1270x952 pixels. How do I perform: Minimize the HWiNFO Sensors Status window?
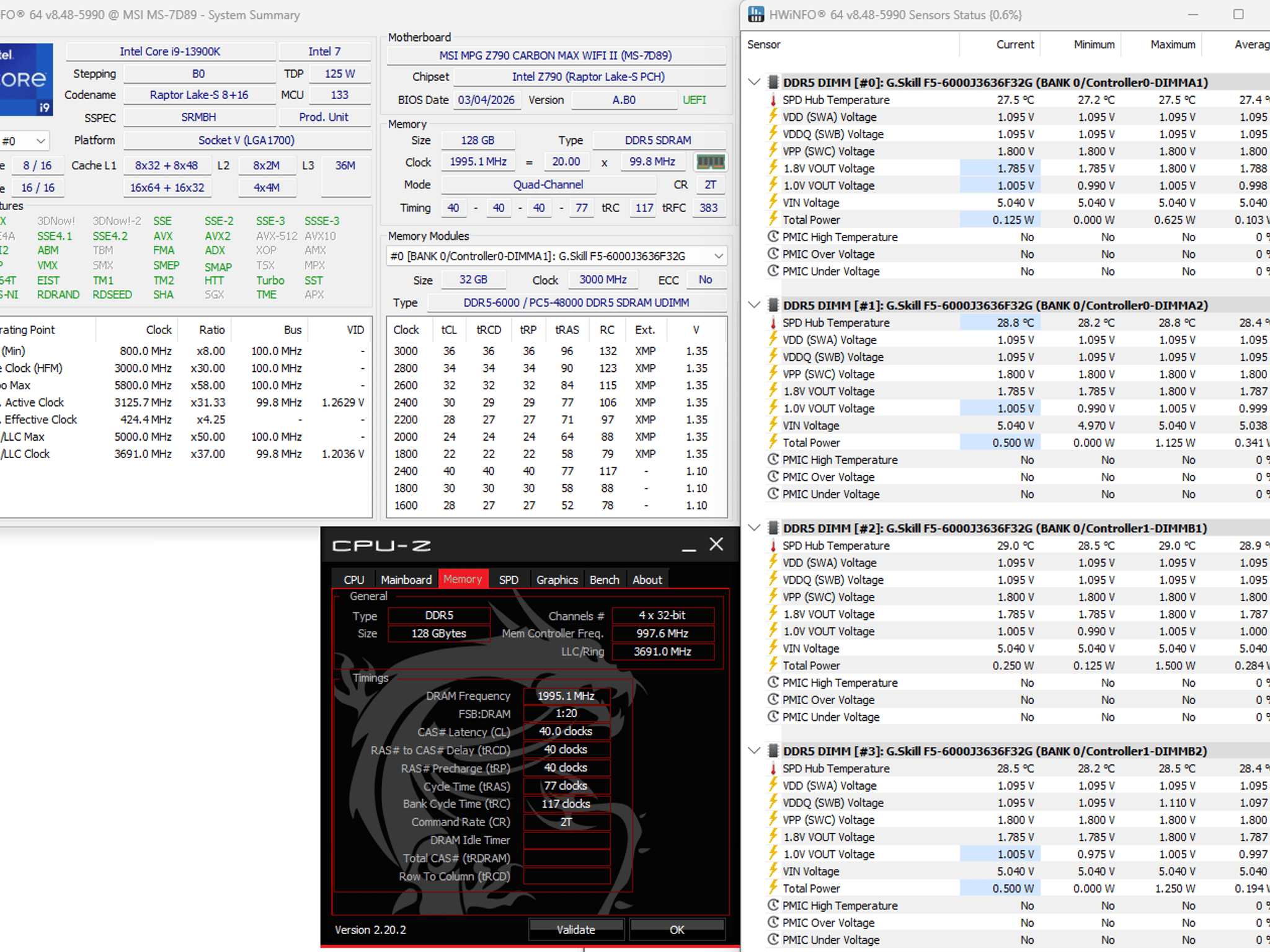[1192, 14]
